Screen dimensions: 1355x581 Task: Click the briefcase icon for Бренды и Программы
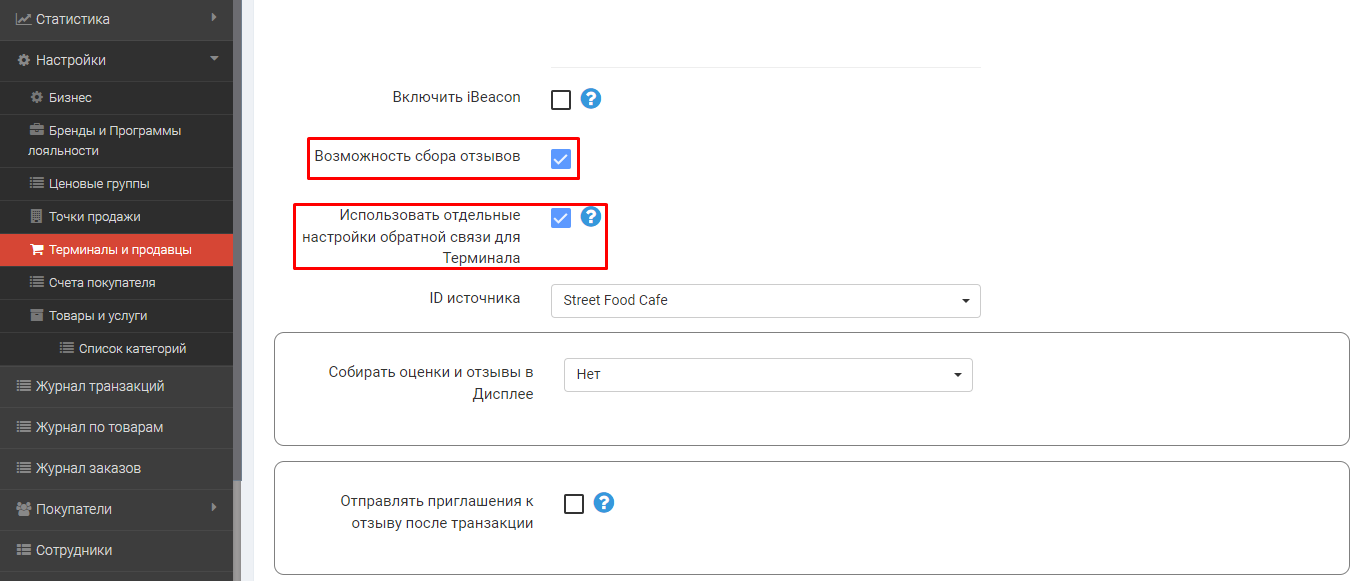(37, 131)
